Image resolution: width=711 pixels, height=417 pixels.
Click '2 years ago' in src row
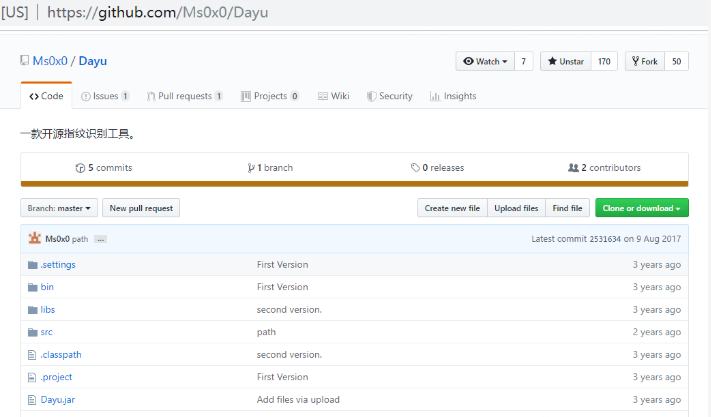point(657,332)
